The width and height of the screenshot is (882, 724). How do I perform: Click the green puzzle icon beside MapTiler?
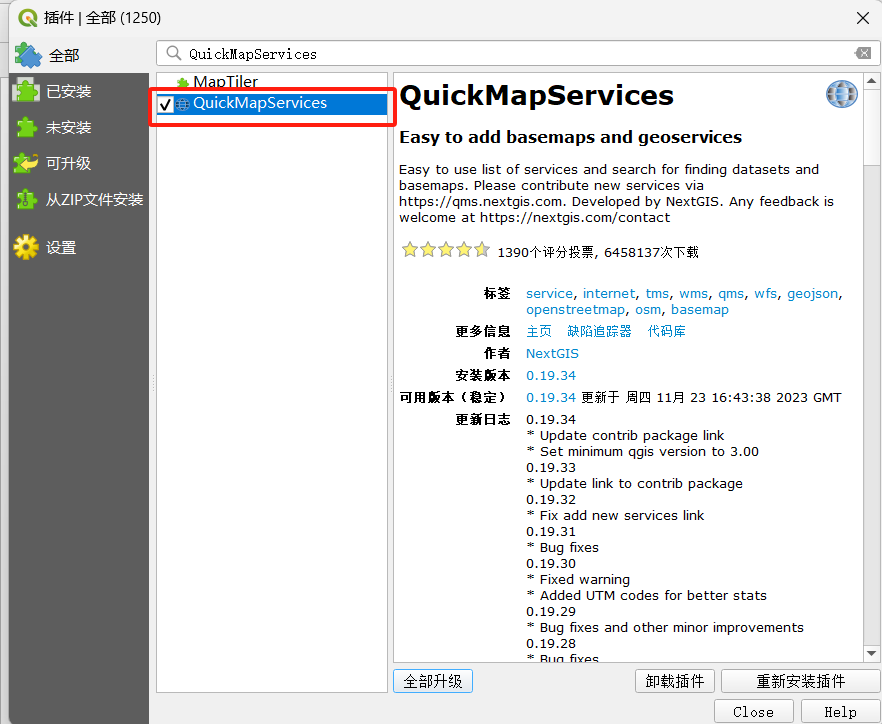(x=182, y=83)
